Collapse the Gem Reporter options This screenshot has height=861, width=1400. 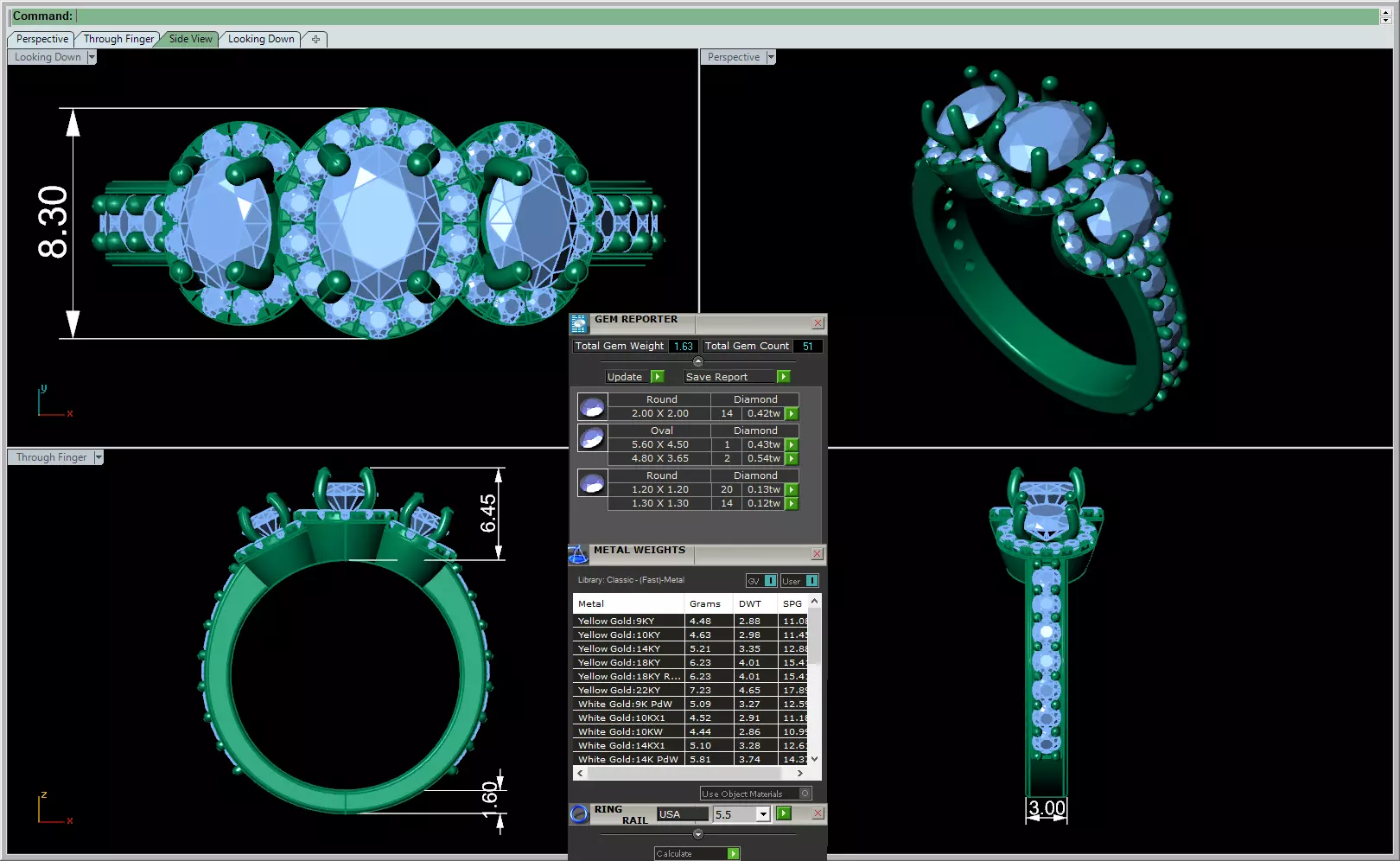698,361
